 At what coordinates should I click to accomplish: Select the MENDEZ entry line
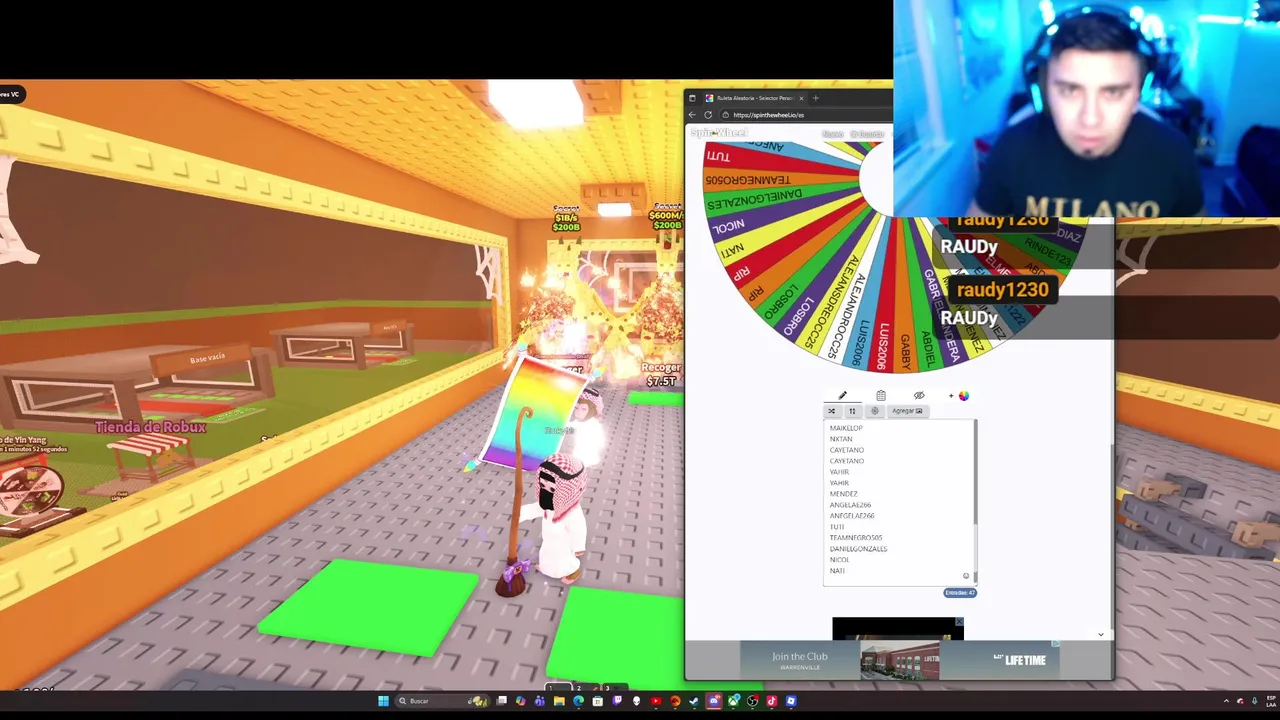click(x=843, y=494)
